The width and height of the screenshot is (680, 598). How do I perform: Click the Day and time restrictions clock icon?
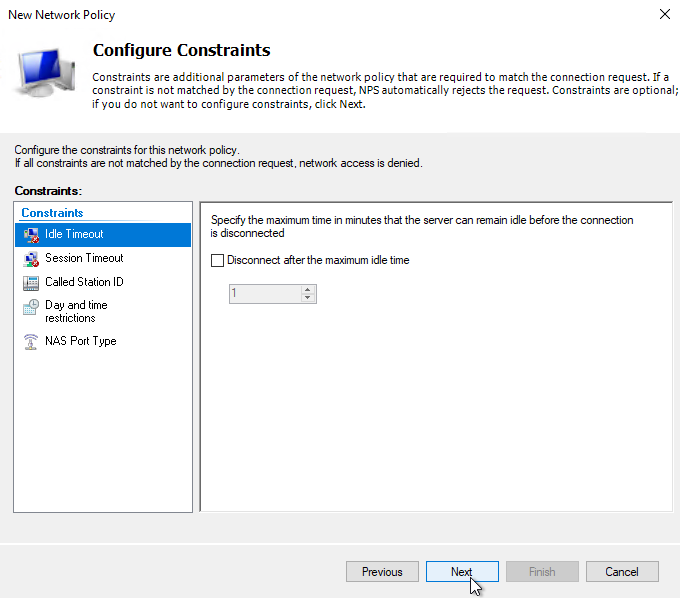pos(31,307)
